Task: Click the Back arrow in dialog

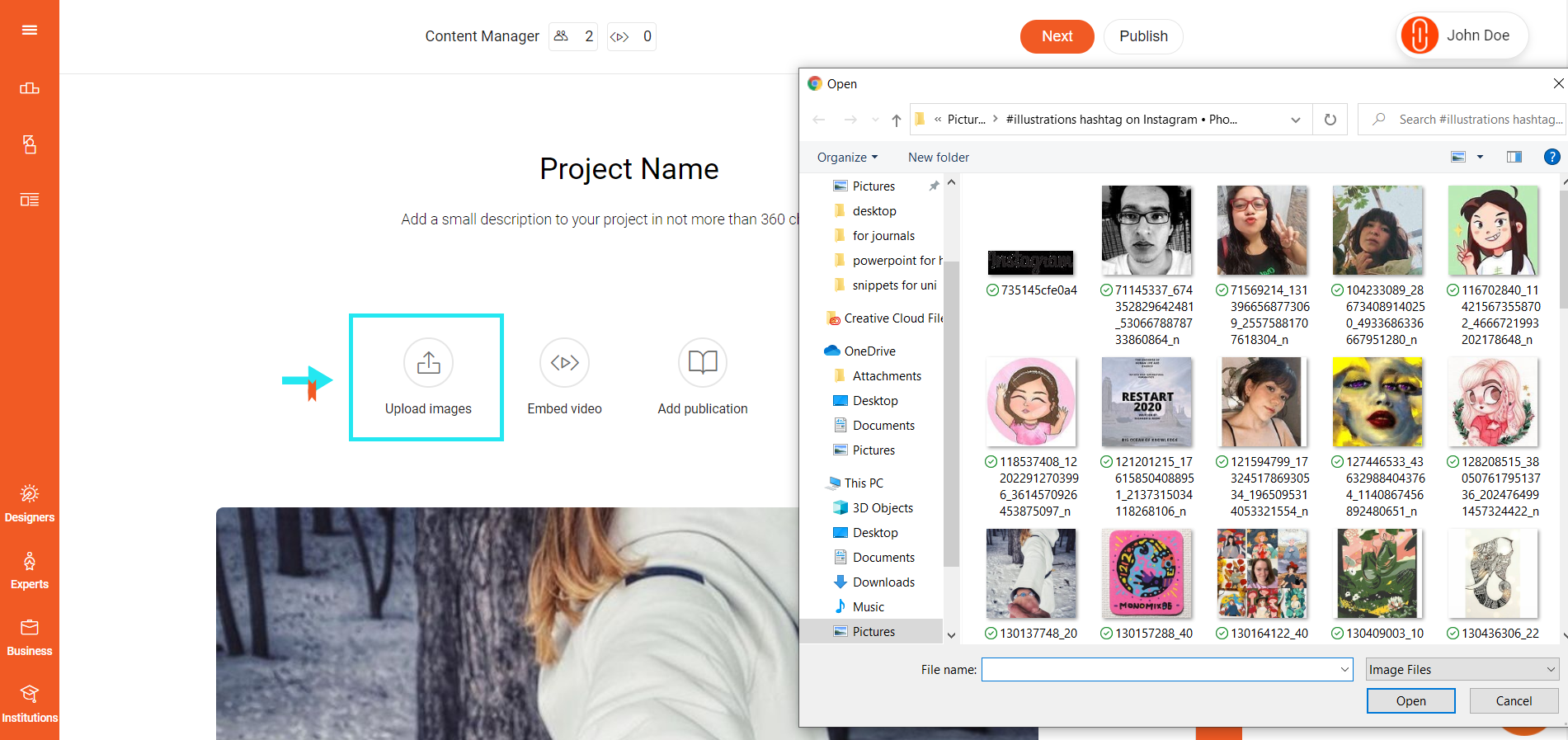Action: (x=819, y=120)
